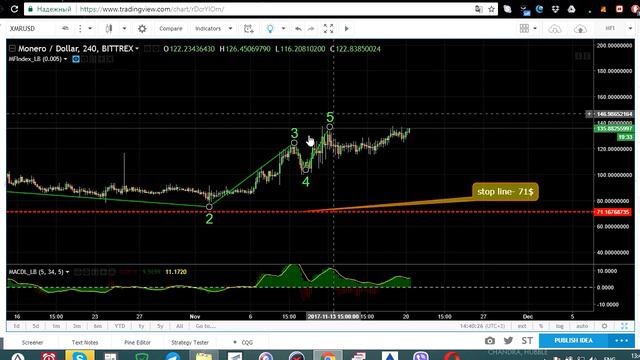Set range to 1d
Image resolution: width=640 pixels, height=360 pixels.
pos(17,326)
